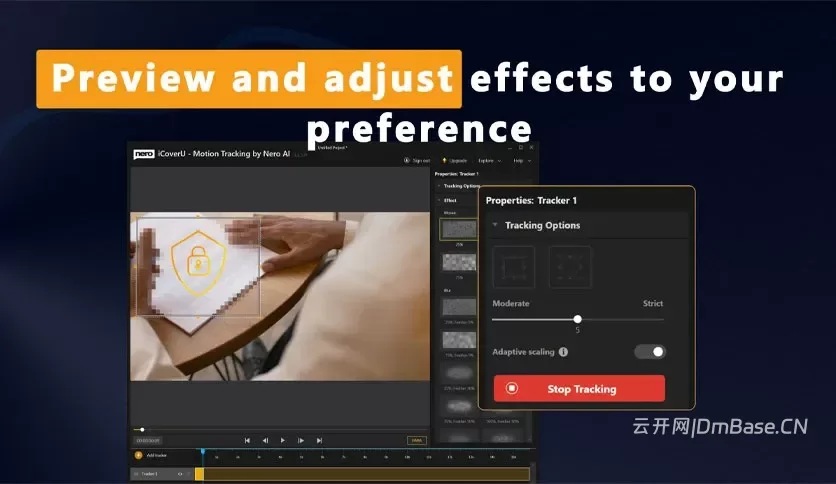Collapse Tracking Options in the background Properties panel
The width and height of the screenshot is (836, 484).
tap(439, 186)
